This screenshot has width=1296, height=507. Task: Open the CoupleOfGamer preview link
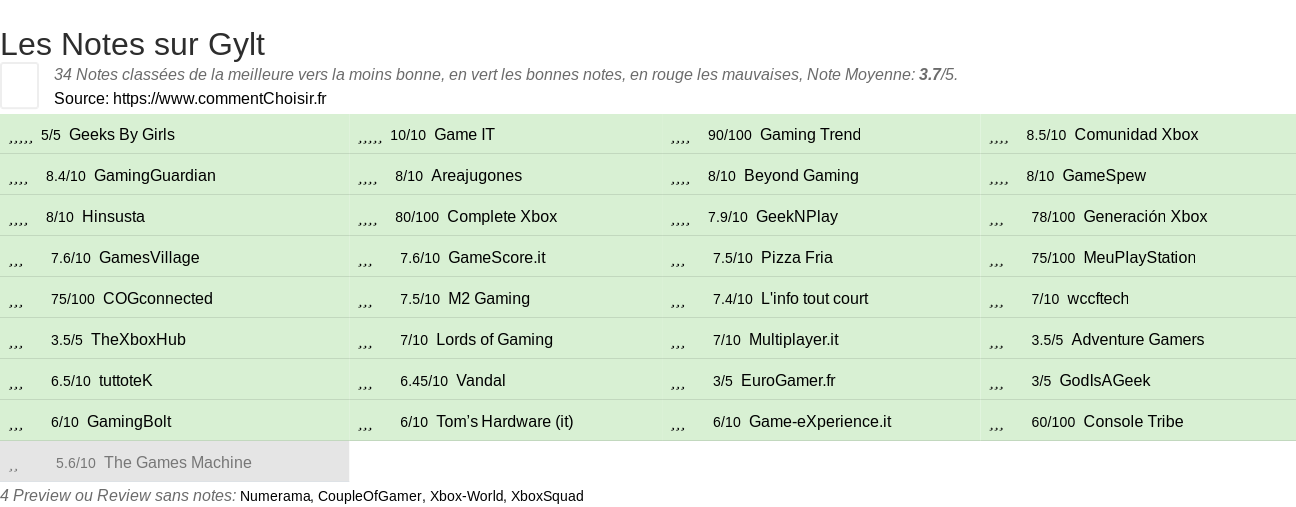(x=370, y=496)
